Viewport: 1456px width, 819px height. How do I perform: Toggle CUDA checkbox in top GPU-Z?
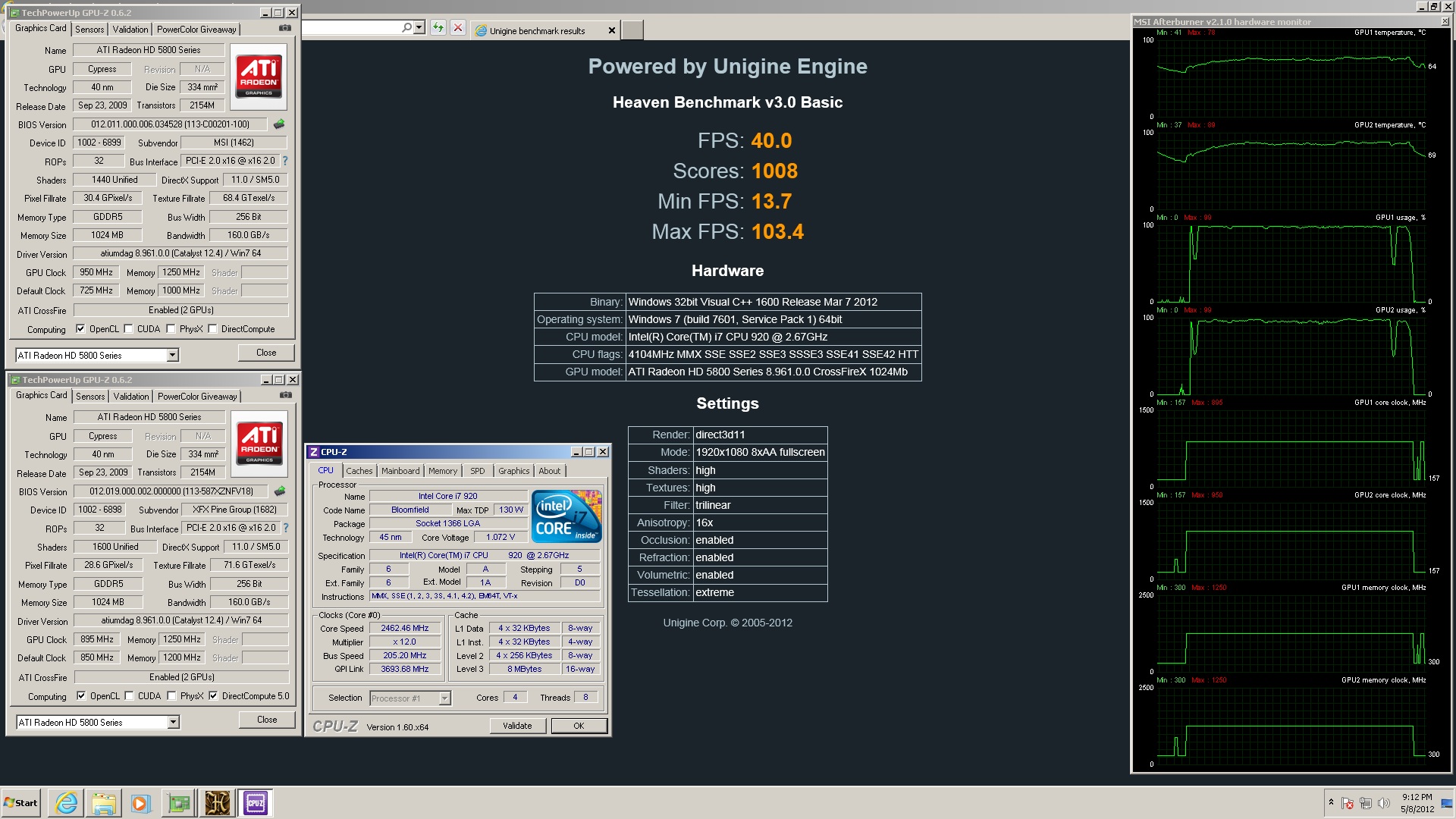tap(129, 329)
